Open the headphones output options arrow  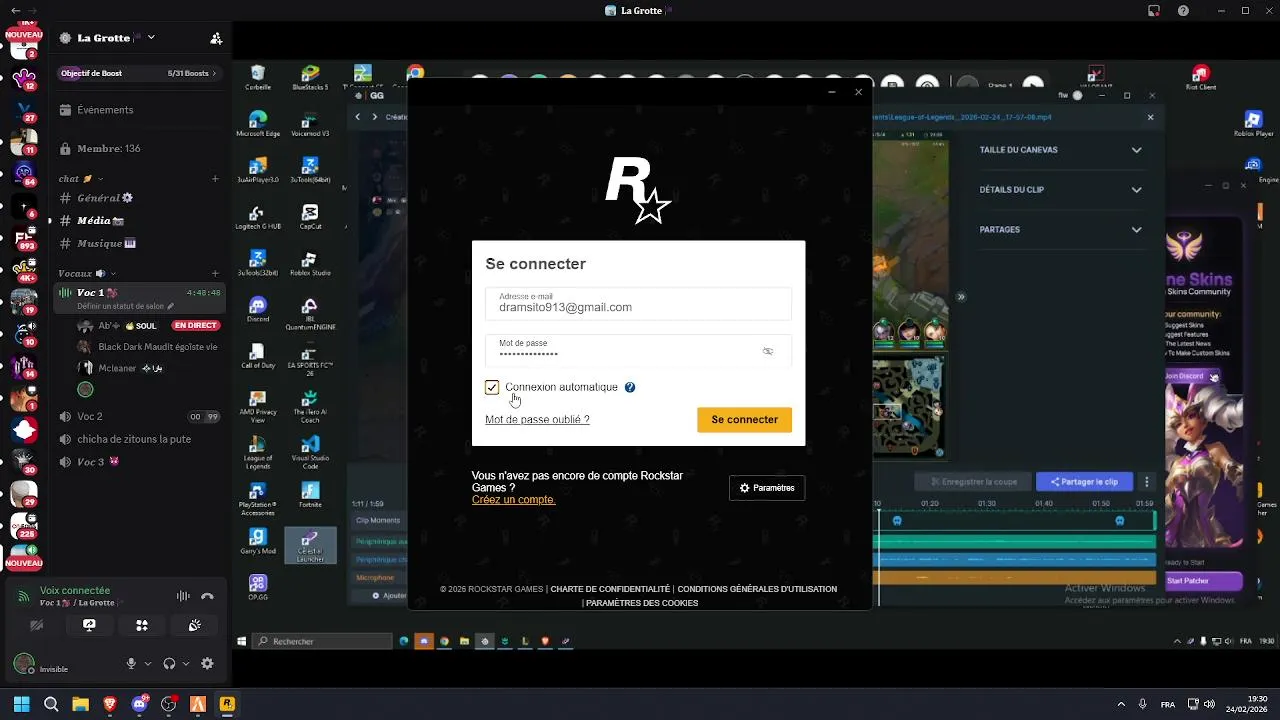click(x=186, y=663)
